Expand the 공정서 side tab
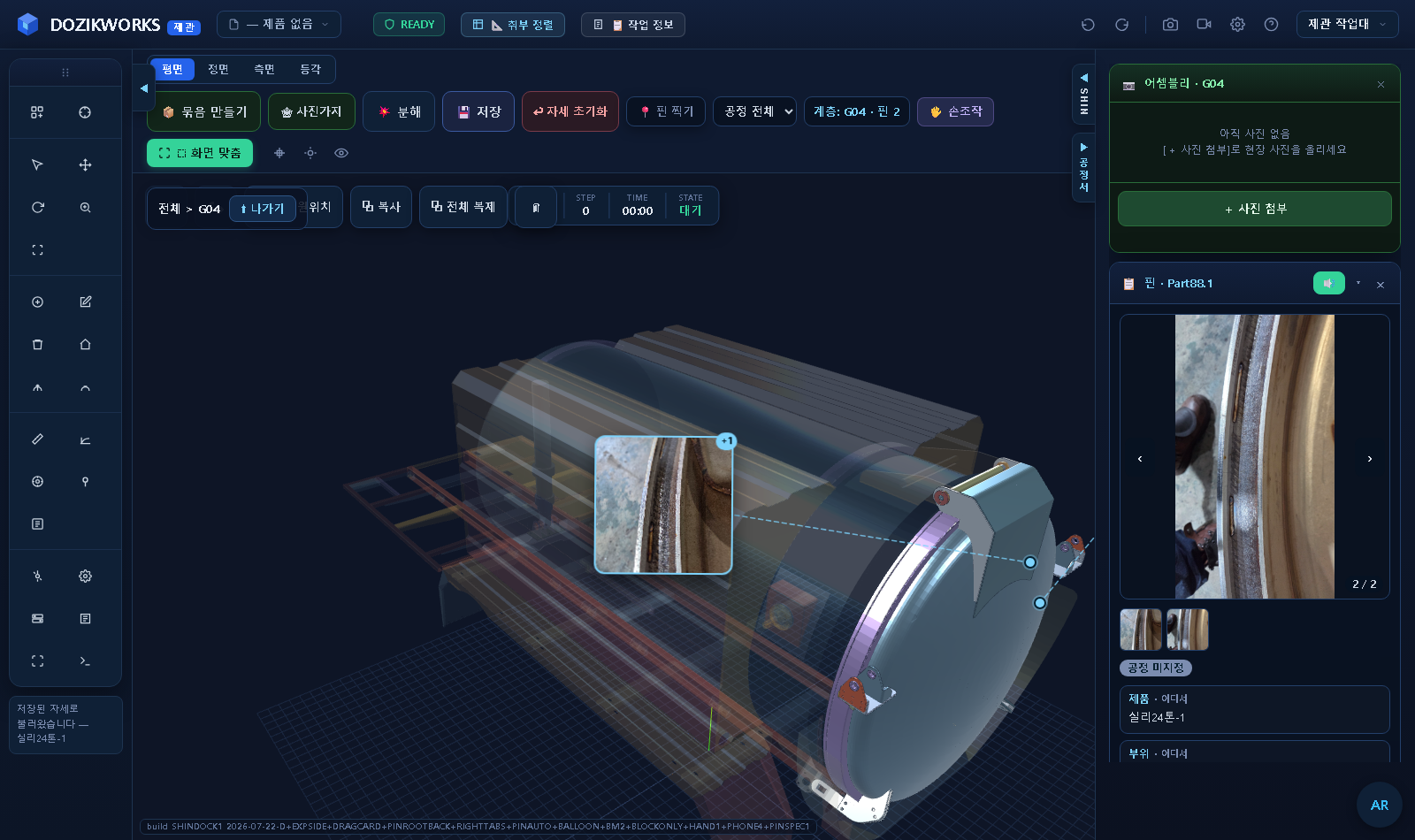Screen dimensions: 1415x840 pos(1083,167)
